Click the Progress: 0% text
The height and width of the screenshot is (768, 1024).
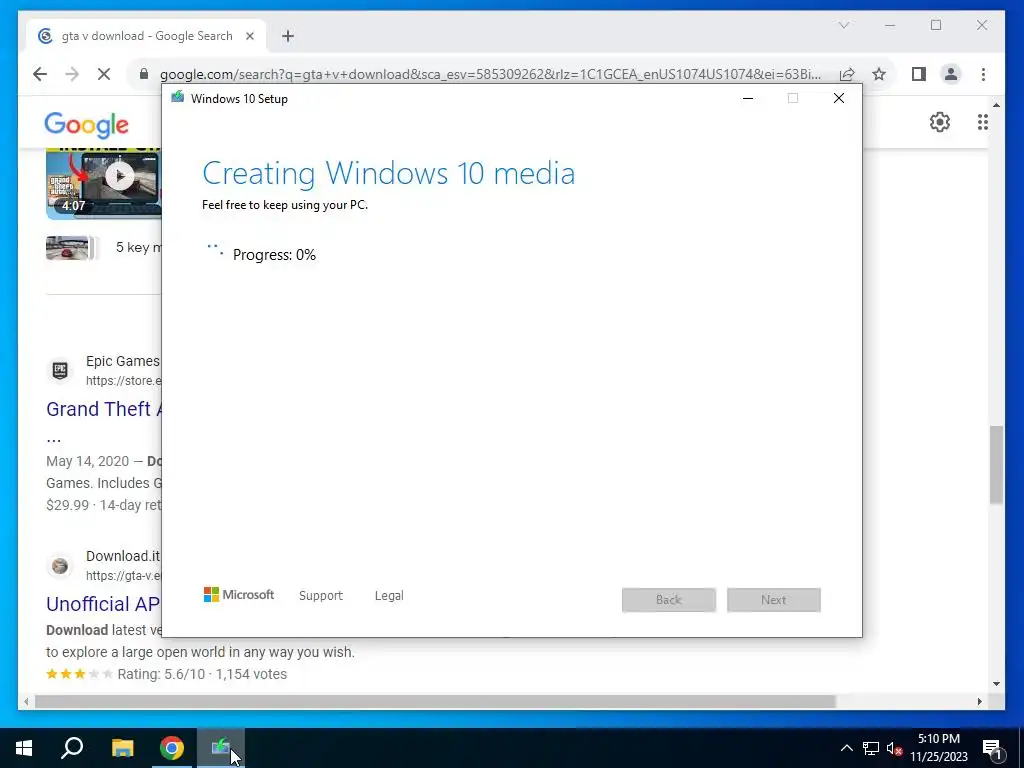point(274,255)
